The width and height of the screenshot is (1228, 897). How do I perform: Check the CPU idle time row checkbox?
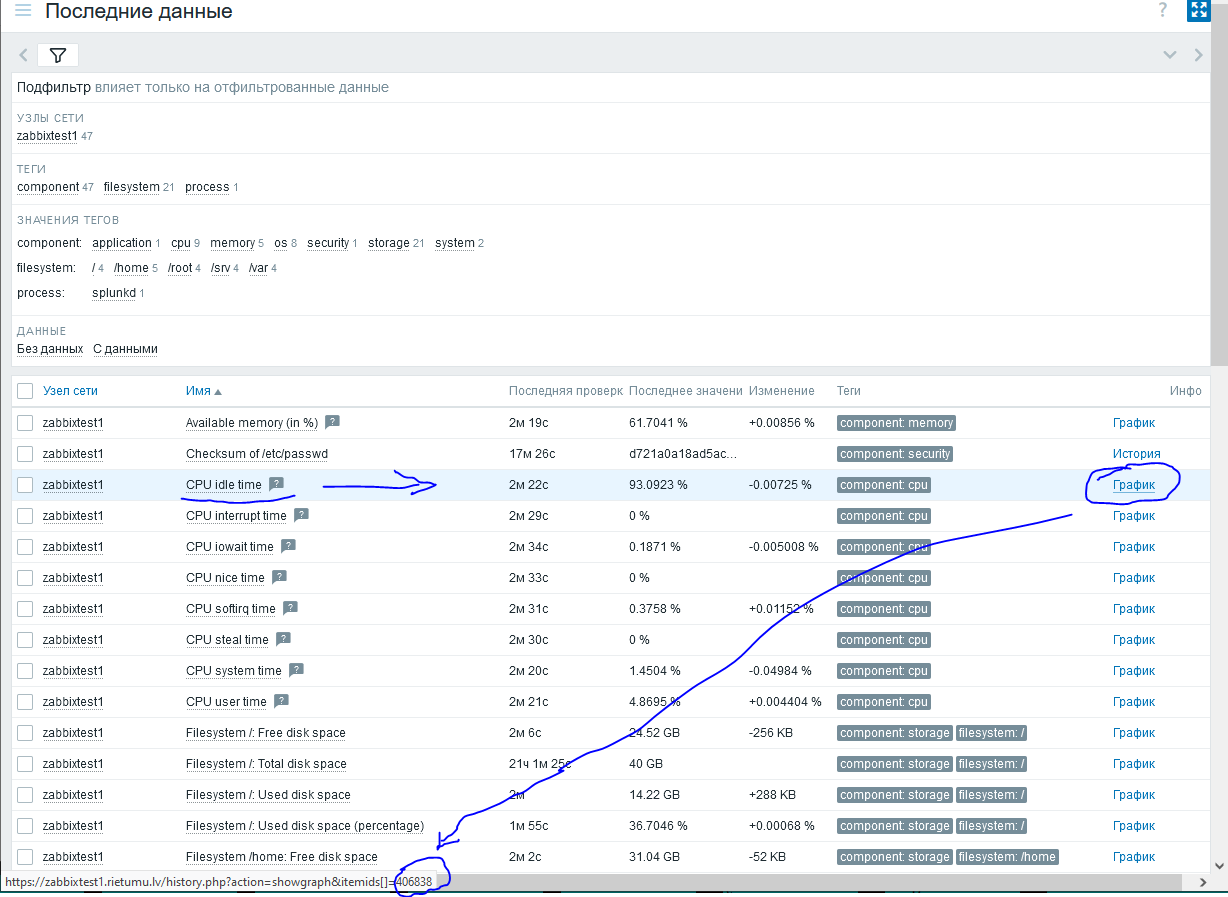(25, 485)
